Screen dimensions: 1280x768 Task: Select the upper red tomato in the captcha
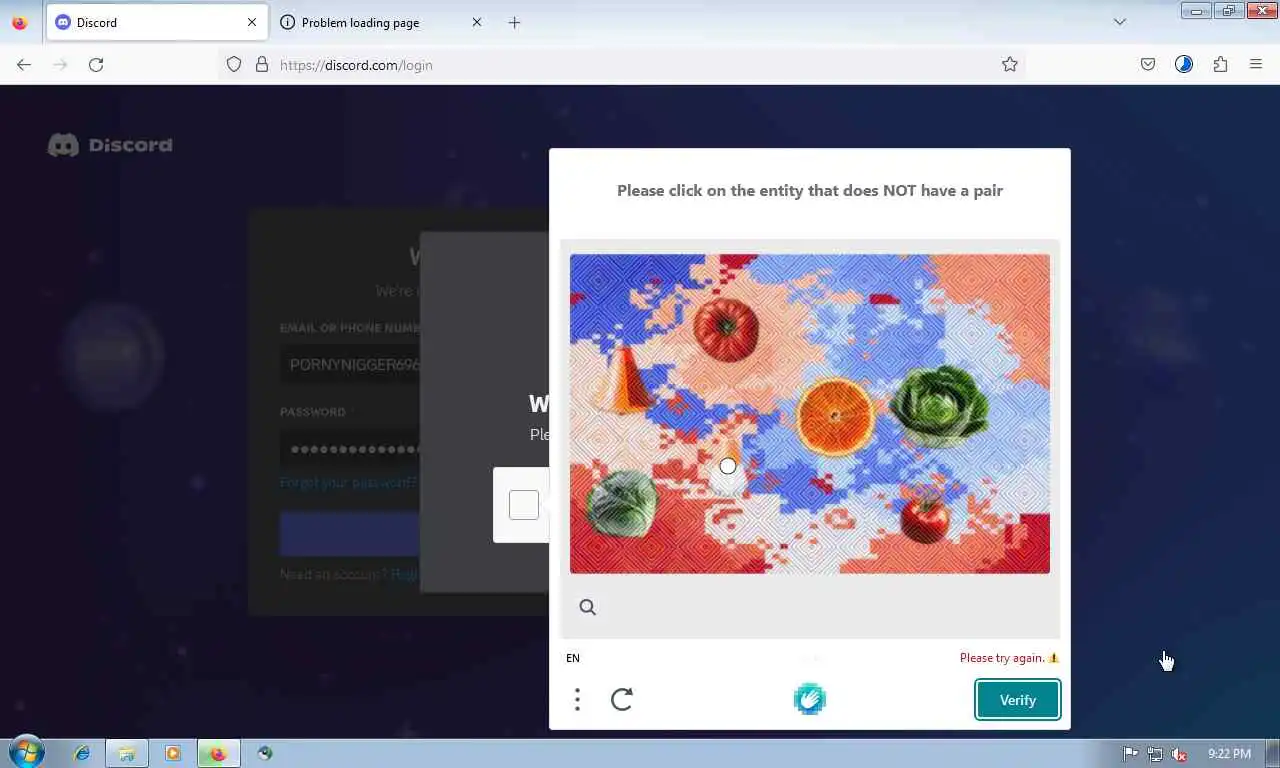tap(726, 329)
